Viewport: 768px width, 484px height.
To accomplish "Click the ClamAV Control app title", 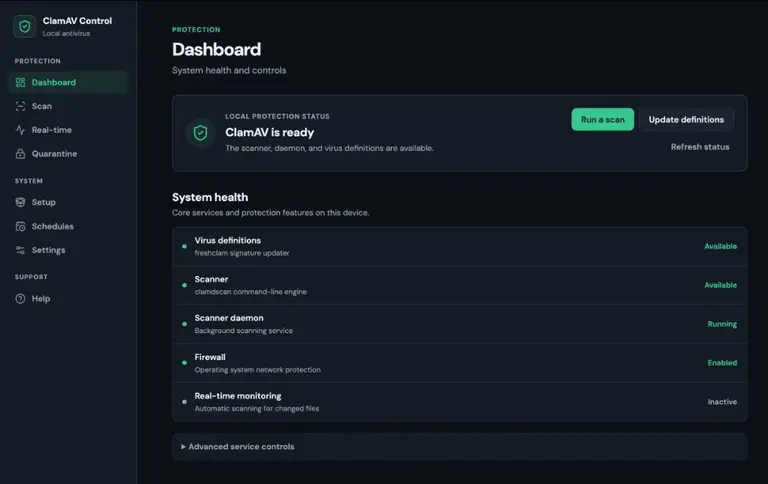I will 77,21.
